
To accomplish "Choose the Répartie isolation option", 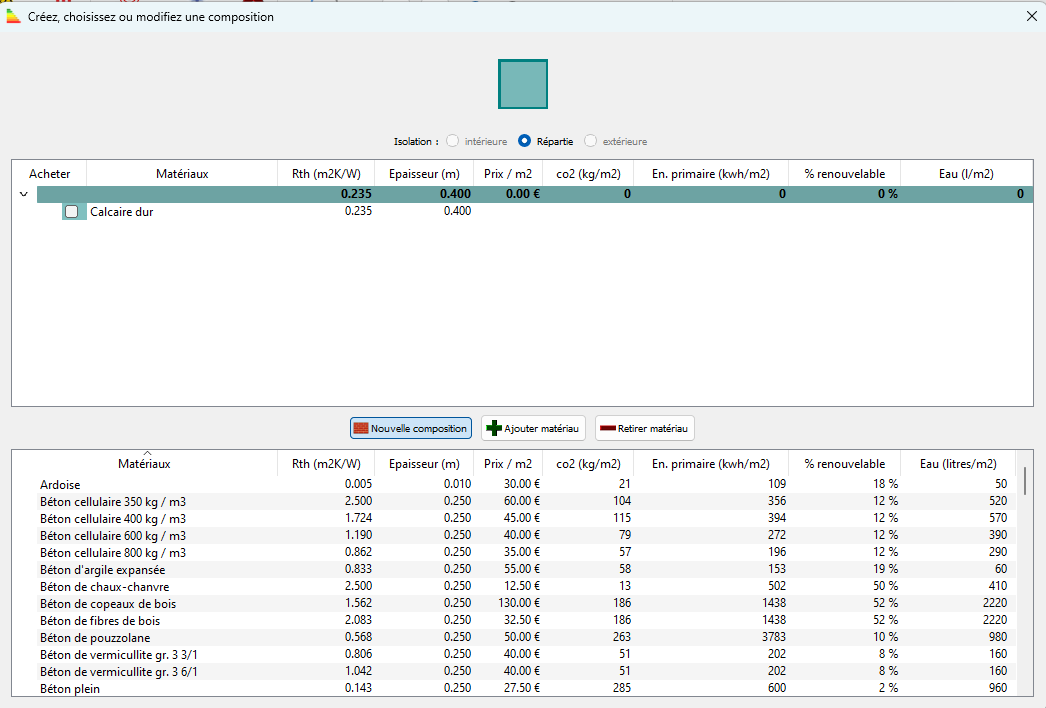I will point(525,142).
